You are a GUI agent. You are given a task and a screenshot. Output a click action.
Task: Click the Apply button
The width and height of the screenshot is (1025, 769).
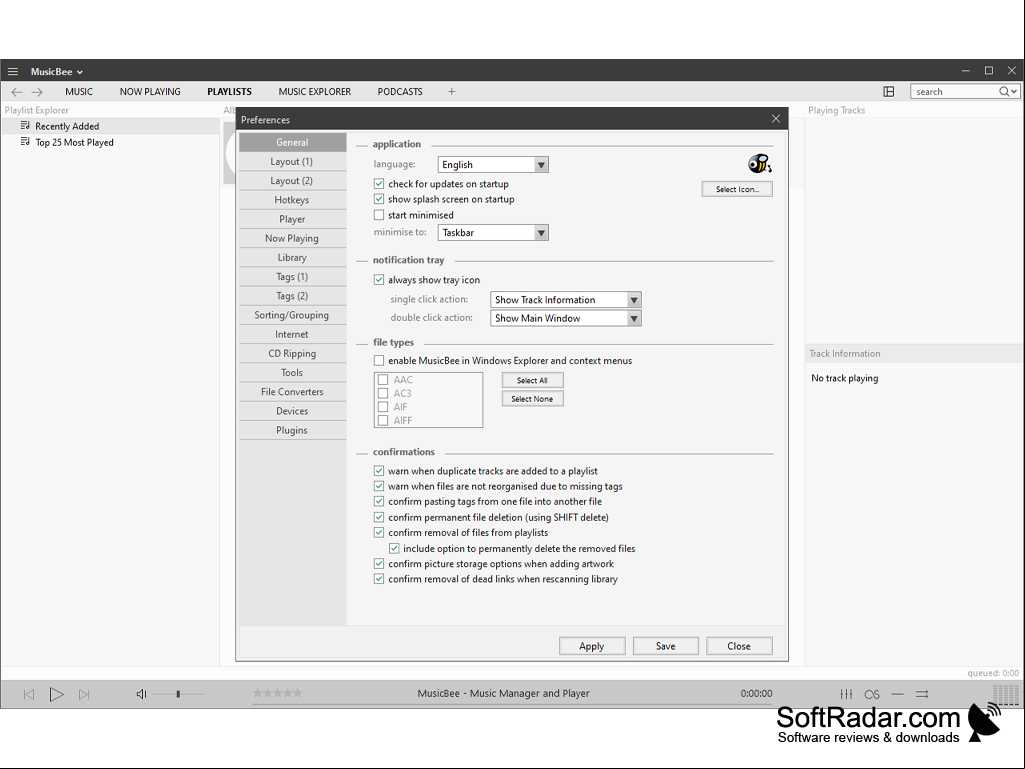[592, 646]
